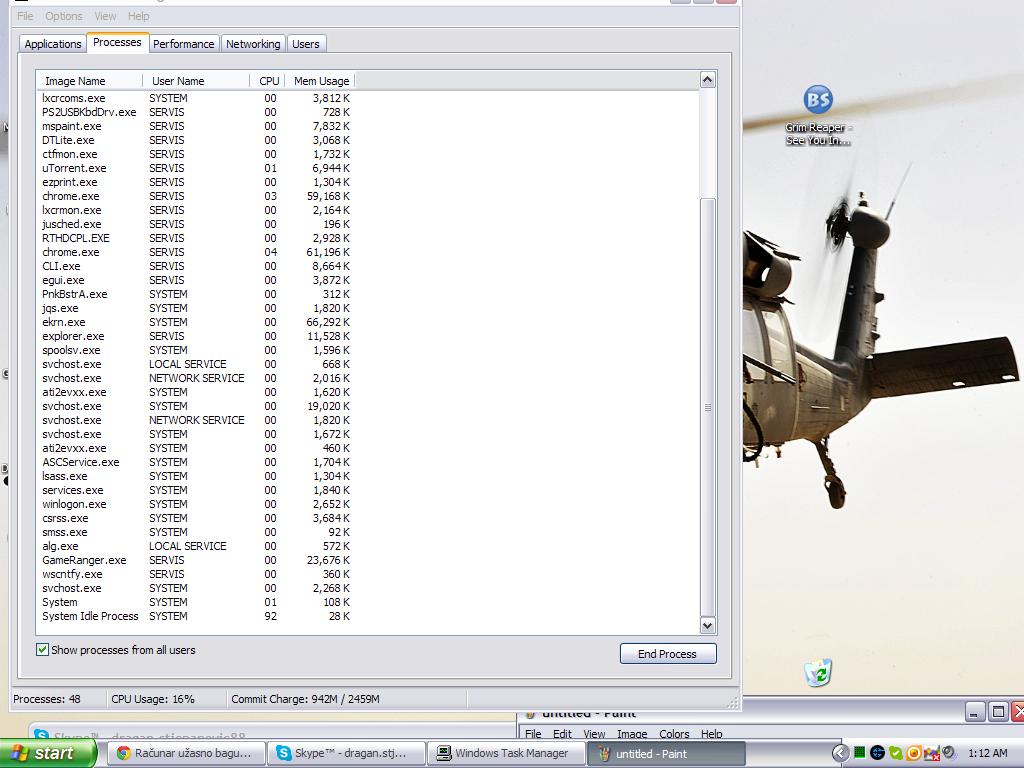Select the egui.exe process
The image size is (1024, 768).
[196, 280]
